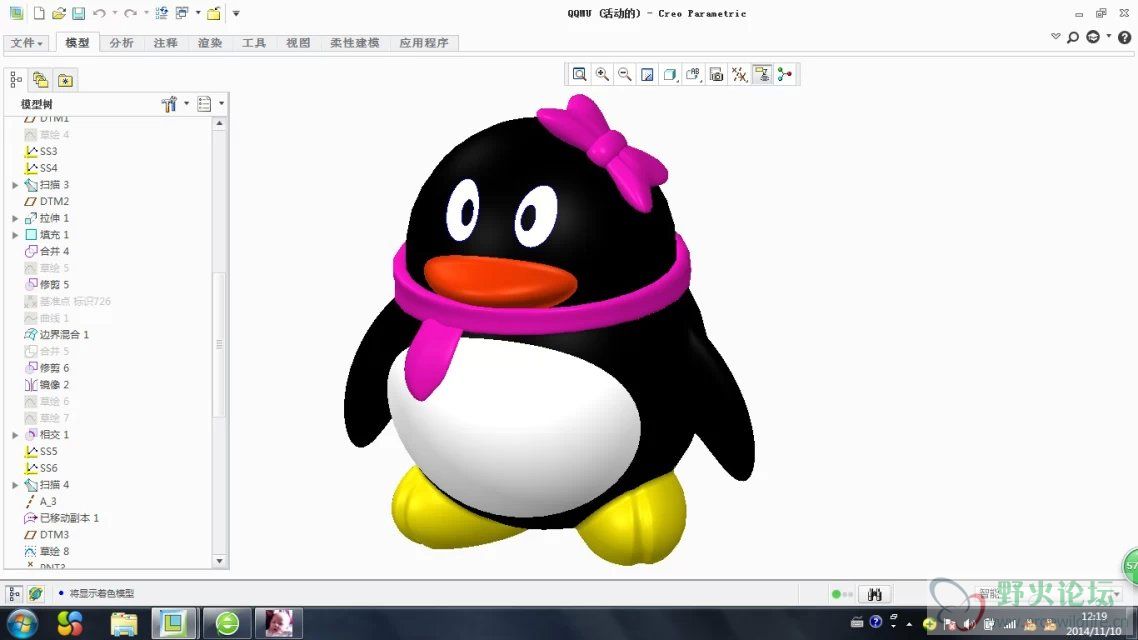The image size is (1138, 640).
Task: Click the Refit view icon
Action: tap(579, 74)
